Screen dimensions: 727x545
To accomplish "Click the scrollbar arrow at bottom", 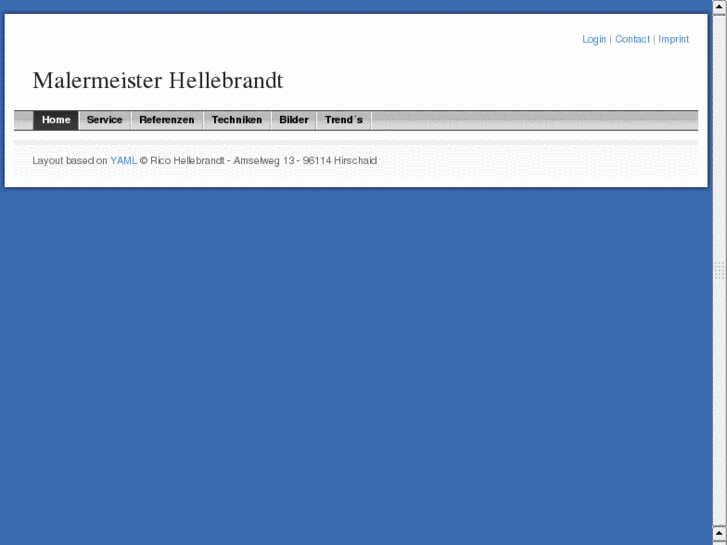I will (719, 533).
